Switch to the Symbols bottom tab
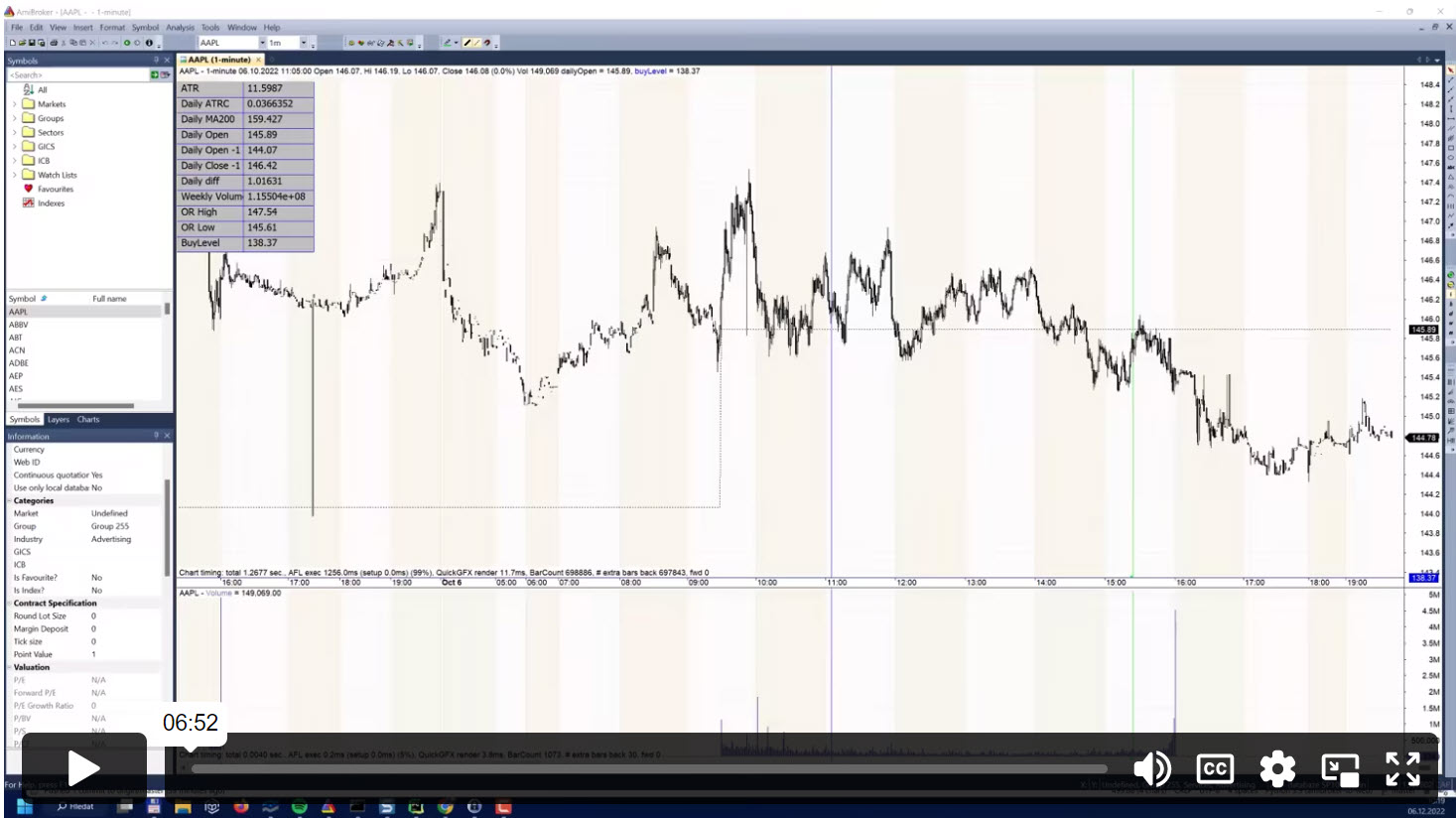 pos(25,419)
